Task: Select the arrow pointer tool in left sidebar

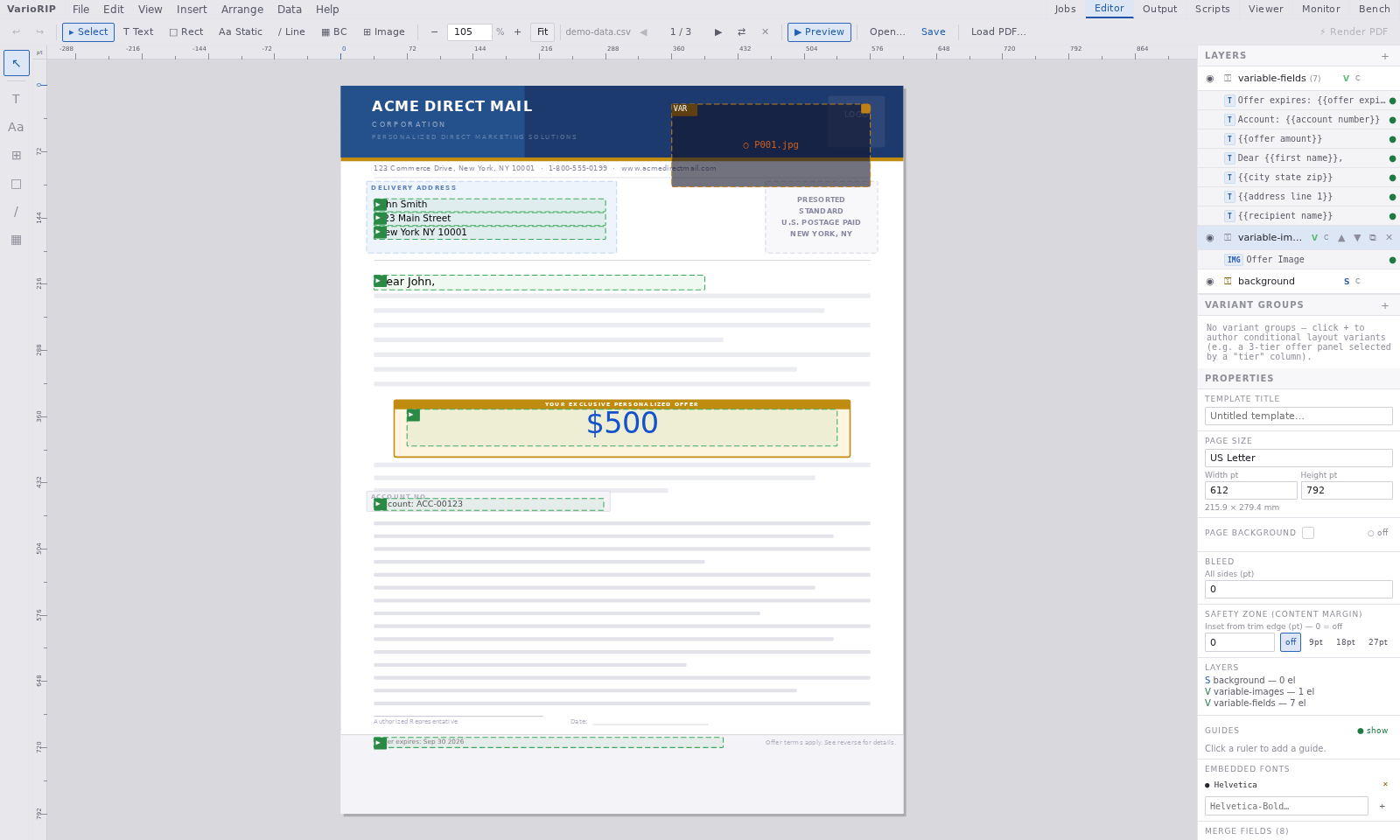Action: [x=16, y=63]
